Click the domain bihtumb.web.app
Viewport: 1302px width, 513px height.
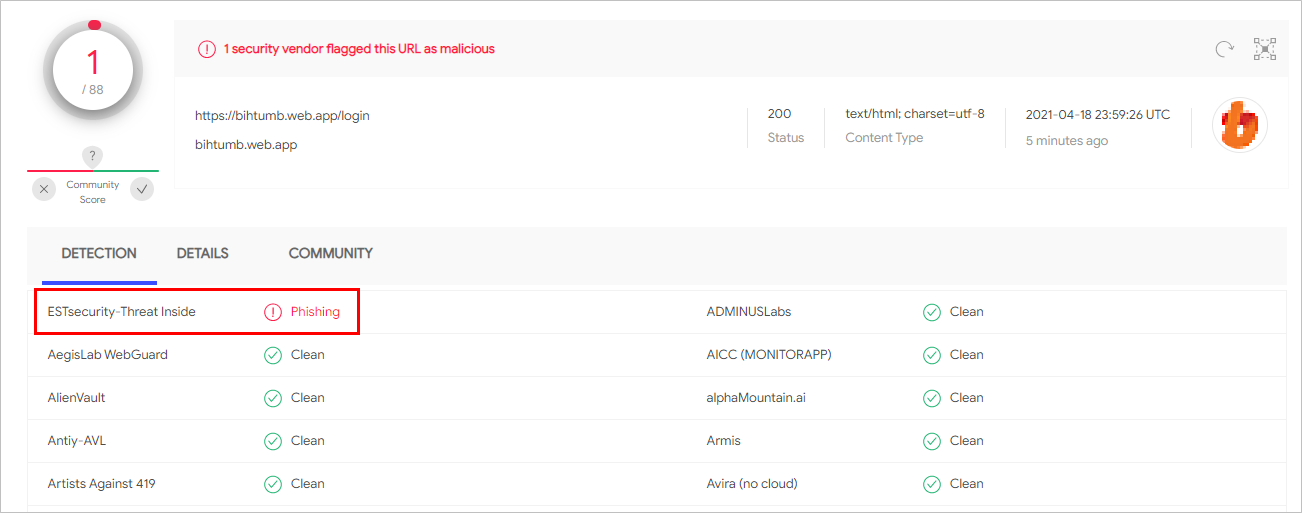click(246, 145)
